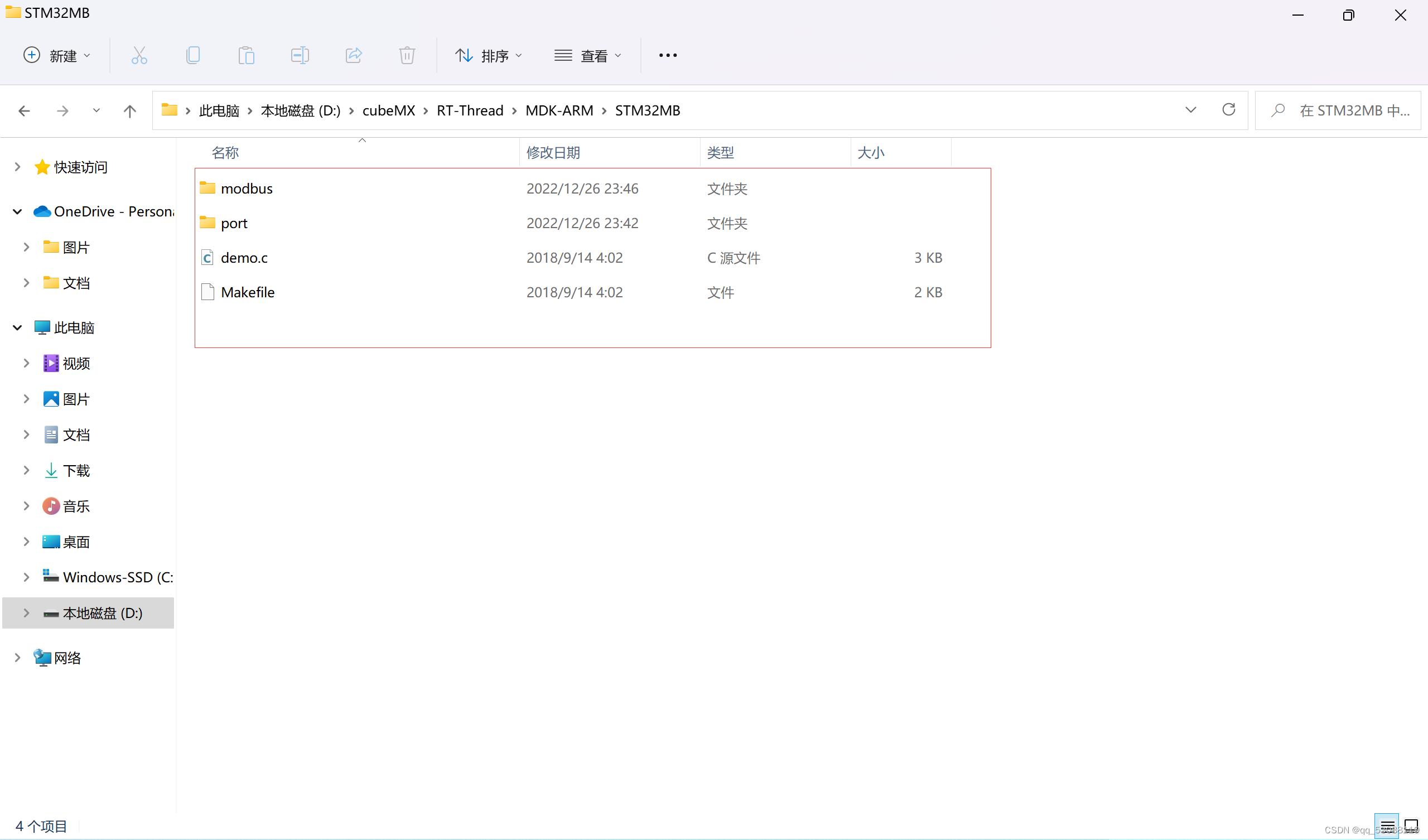Viewport: 1428px width, 840px height.
Task: Open recent locations dropdown arrow
Action: 97,111
